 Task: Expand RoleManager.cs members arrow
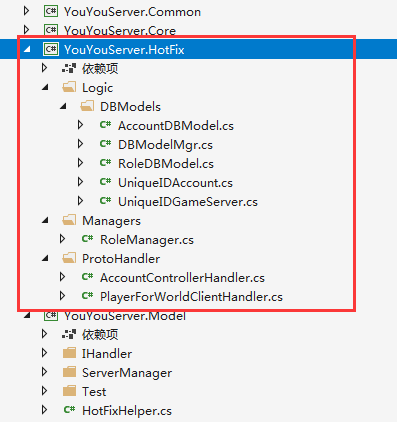62,239
